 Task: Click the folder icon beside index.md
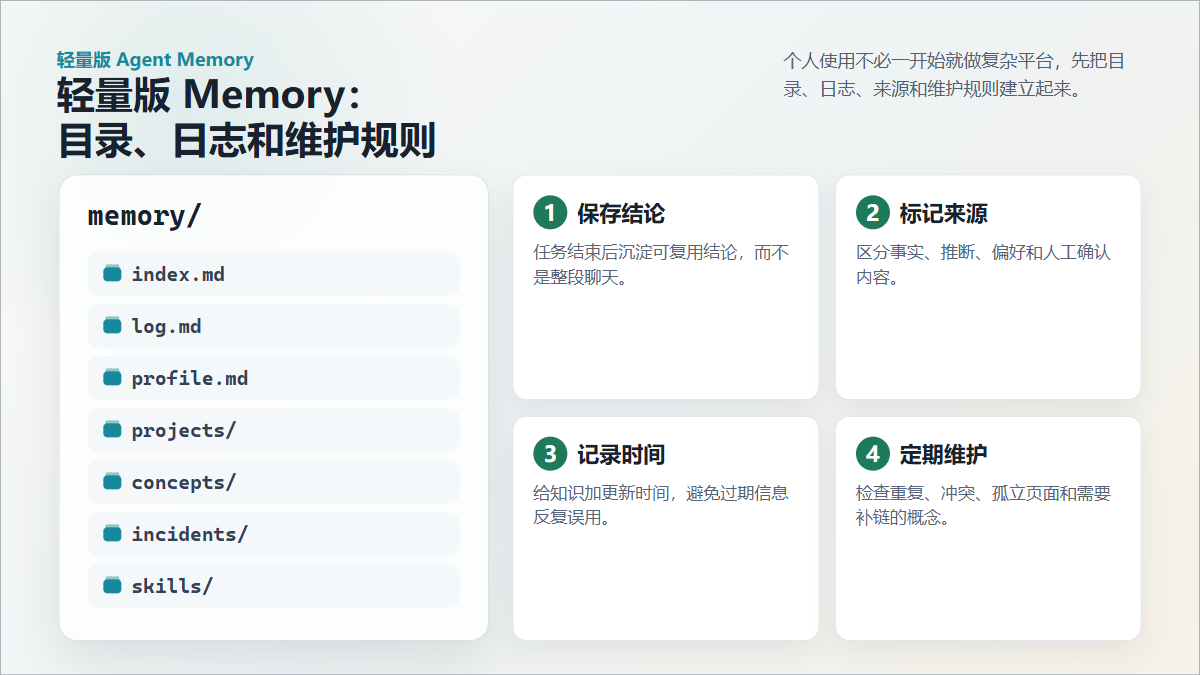[x=112, y=274]
